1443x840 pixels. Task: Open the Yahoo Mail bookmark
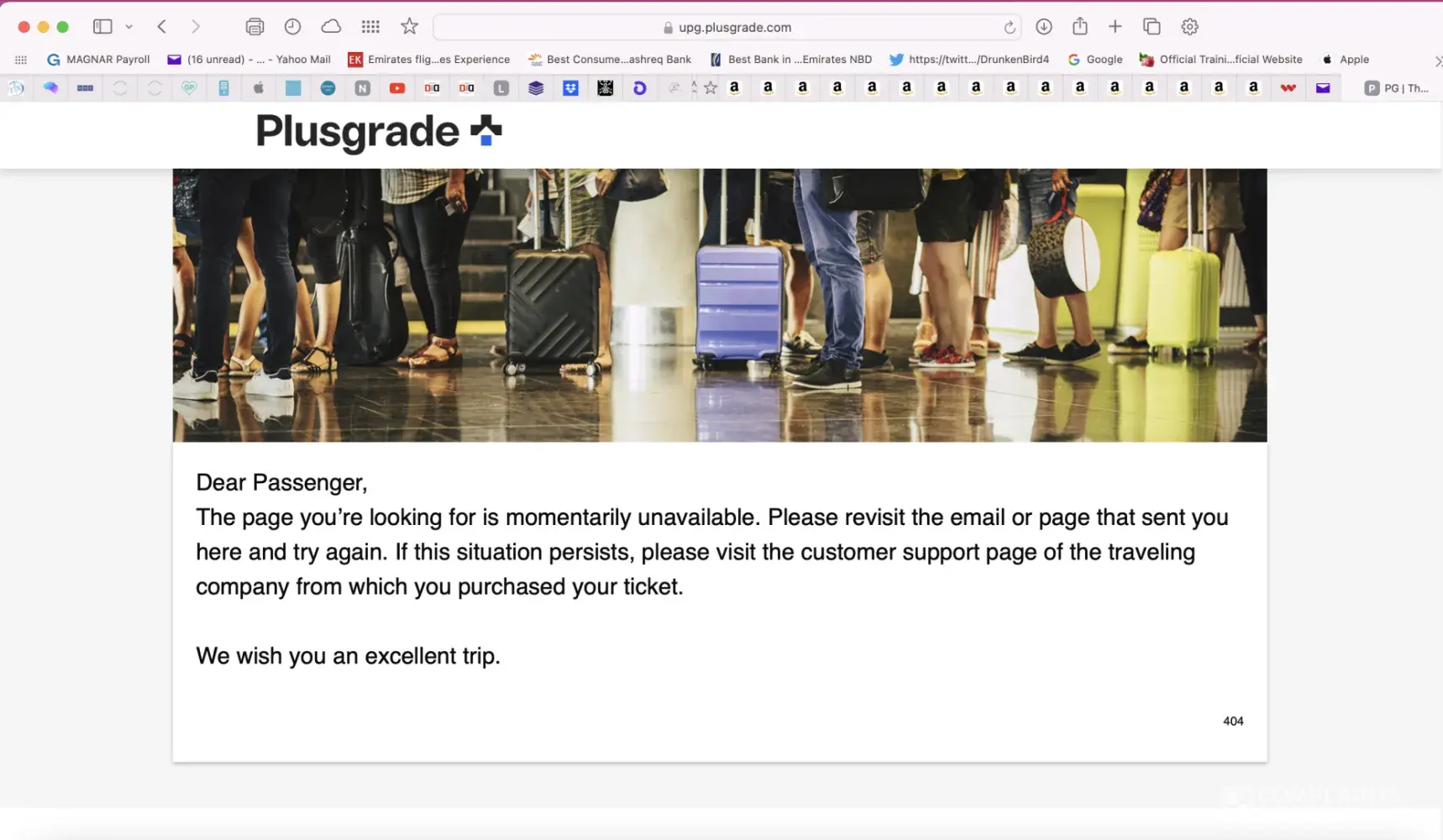click(x=249, y=60)
